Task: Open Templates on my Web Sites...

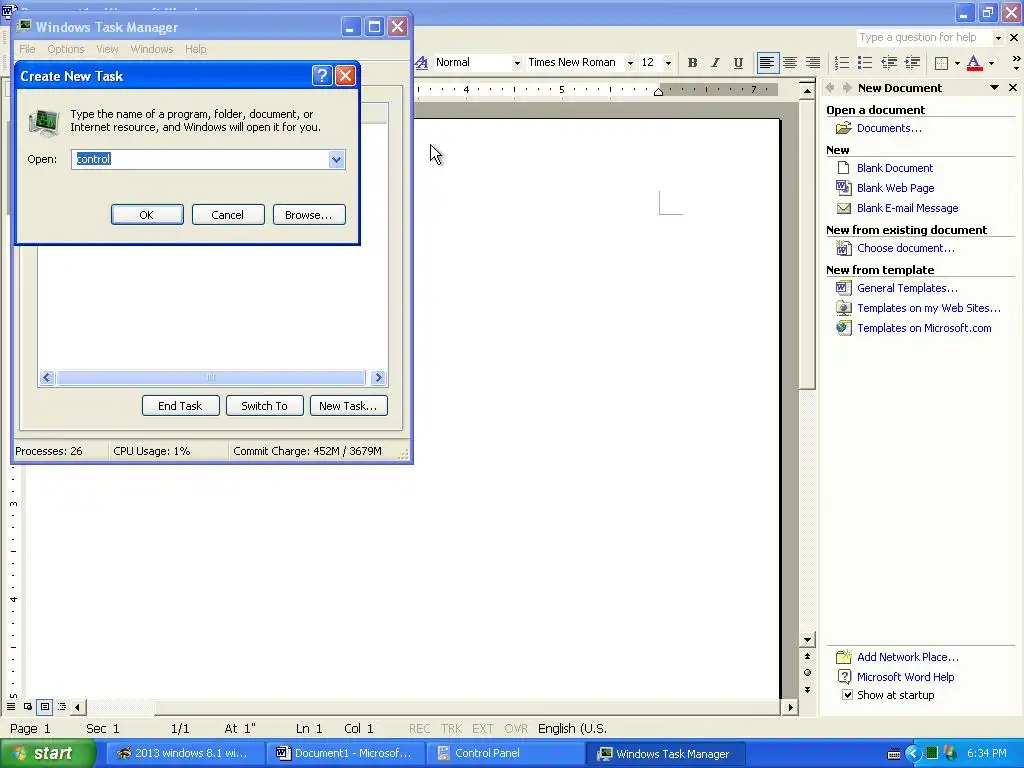Action: pos(929,308)
